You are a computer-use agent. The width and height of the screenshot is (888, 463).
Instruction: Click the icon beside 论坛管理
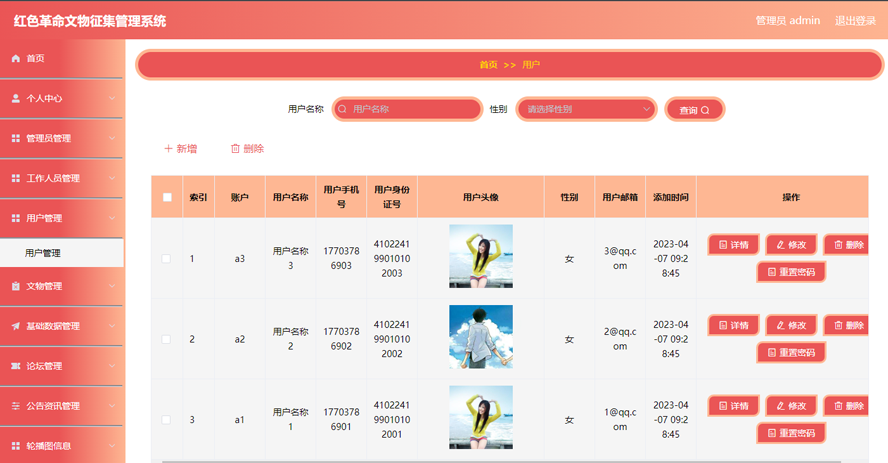coord(16,366)
